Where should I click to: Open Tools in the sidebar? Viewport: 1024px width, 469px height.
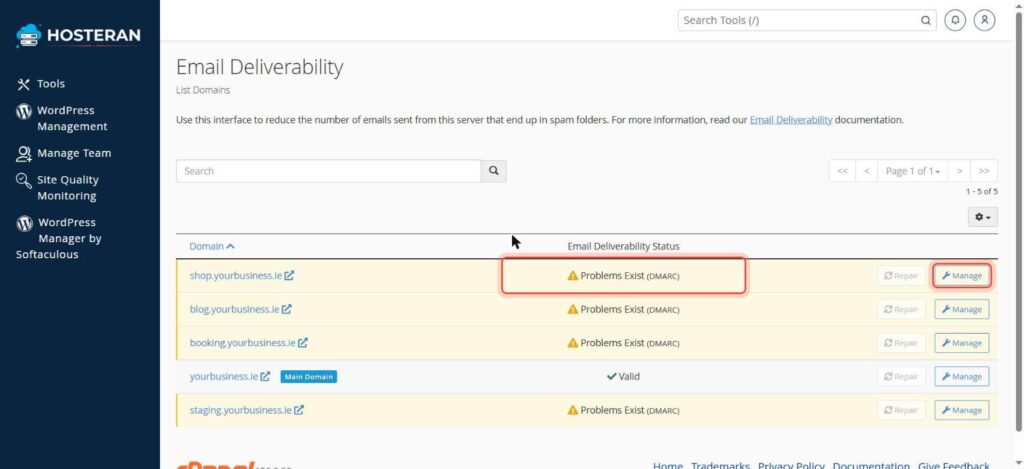tap(40, 84)
